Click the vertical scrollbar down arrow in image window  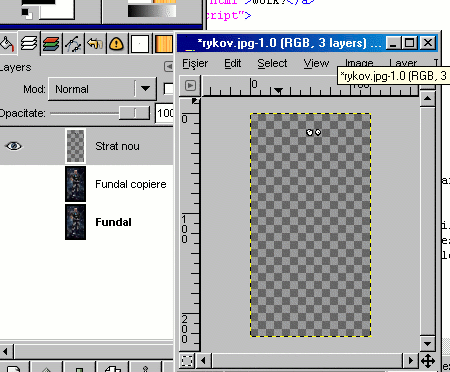(427, 343)
